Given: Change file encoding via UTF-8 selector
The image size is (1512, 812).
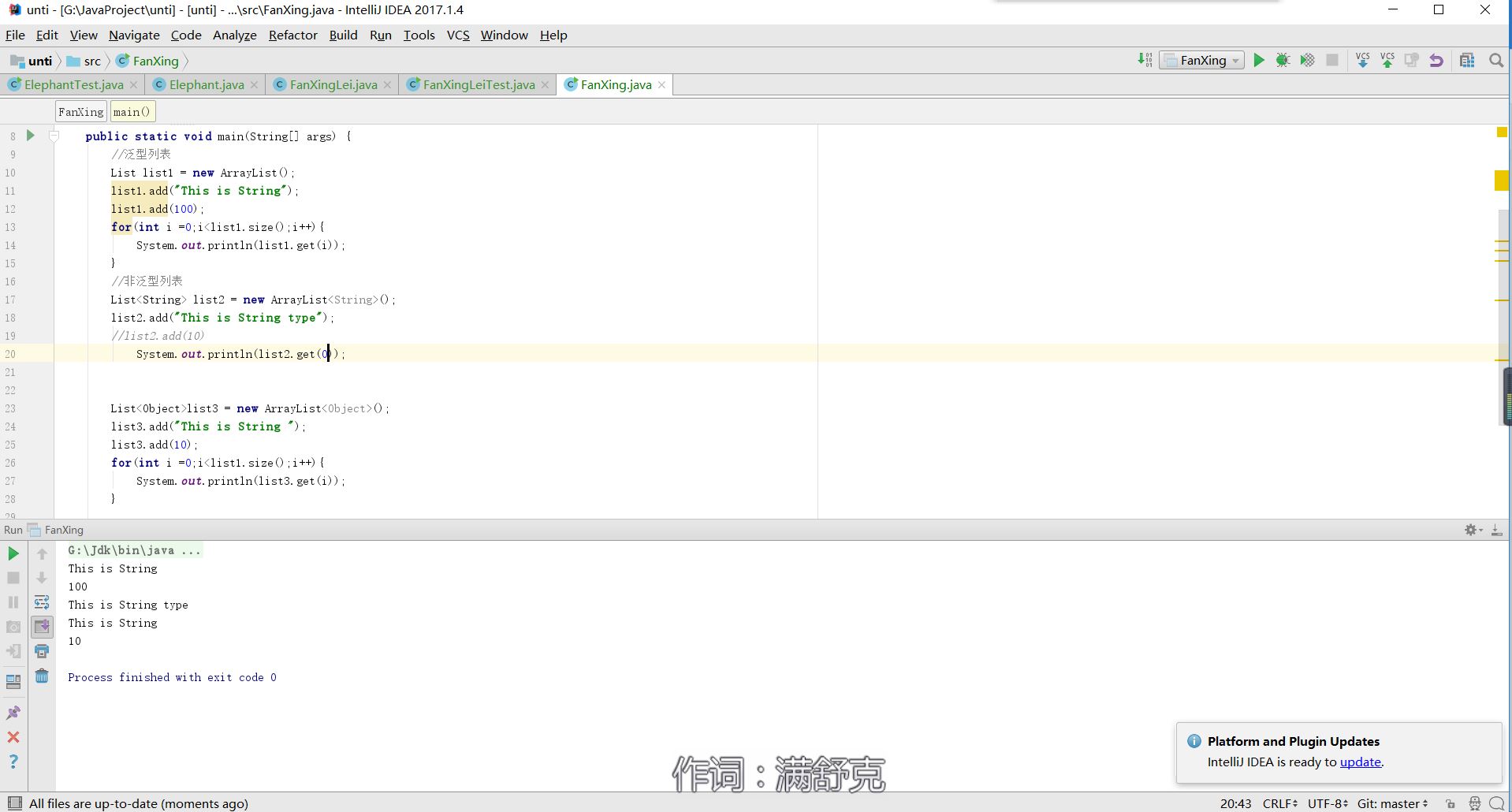Looking at the screenshot, I should point(1328,804).
